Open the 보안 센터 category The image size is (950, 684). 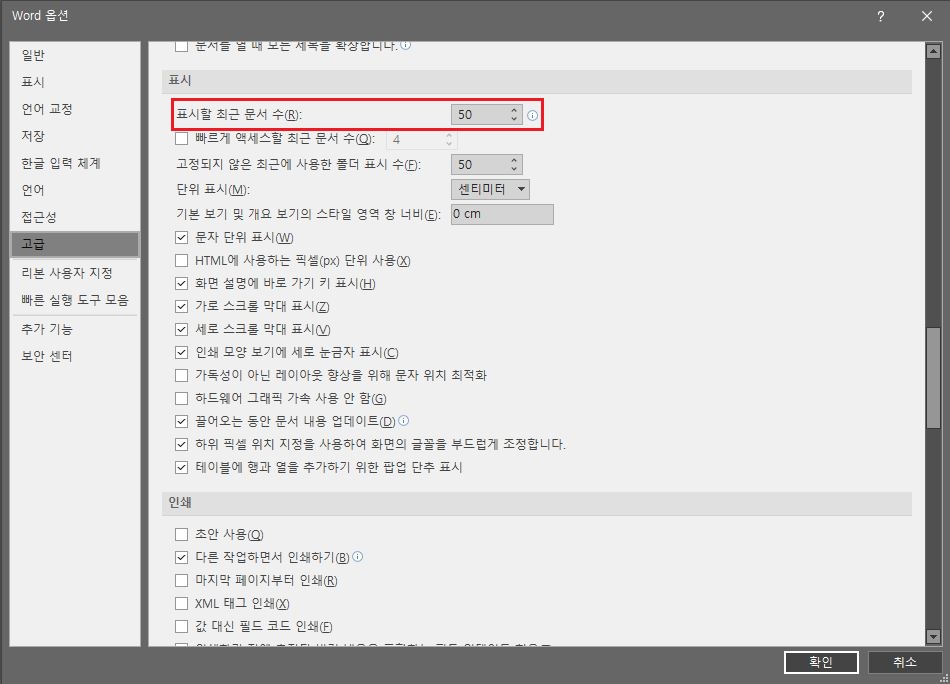(x=75, y=356)
